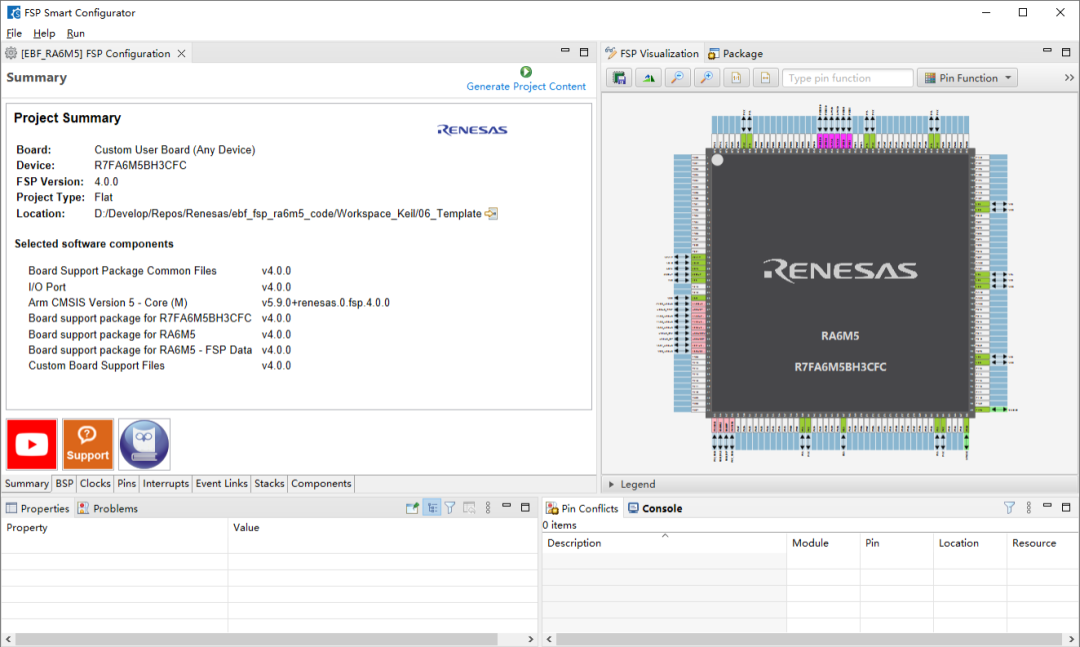The image size is (1080, 647).
Task: Click the fit-to-page 1:1 package view icon
Action: click(736, 78)
